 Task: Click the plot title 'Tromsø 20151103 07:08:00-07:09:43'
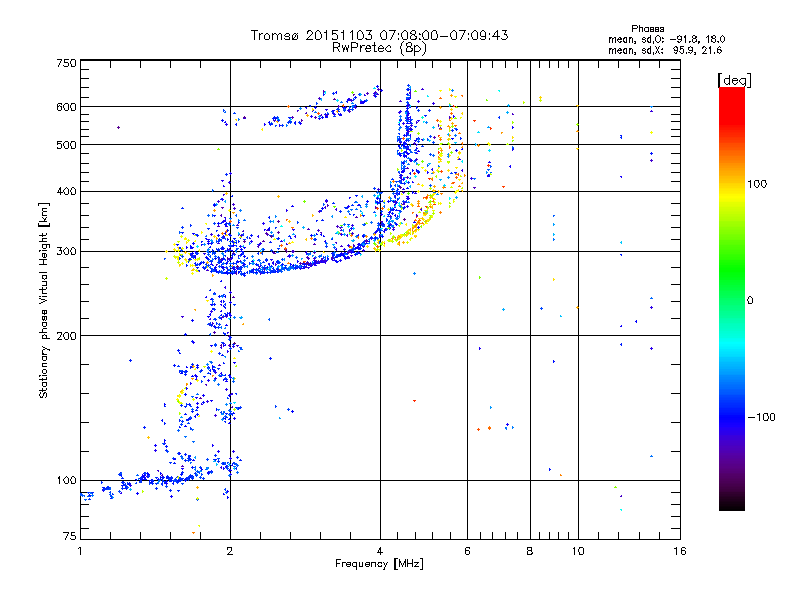click(x=380, y=35)
